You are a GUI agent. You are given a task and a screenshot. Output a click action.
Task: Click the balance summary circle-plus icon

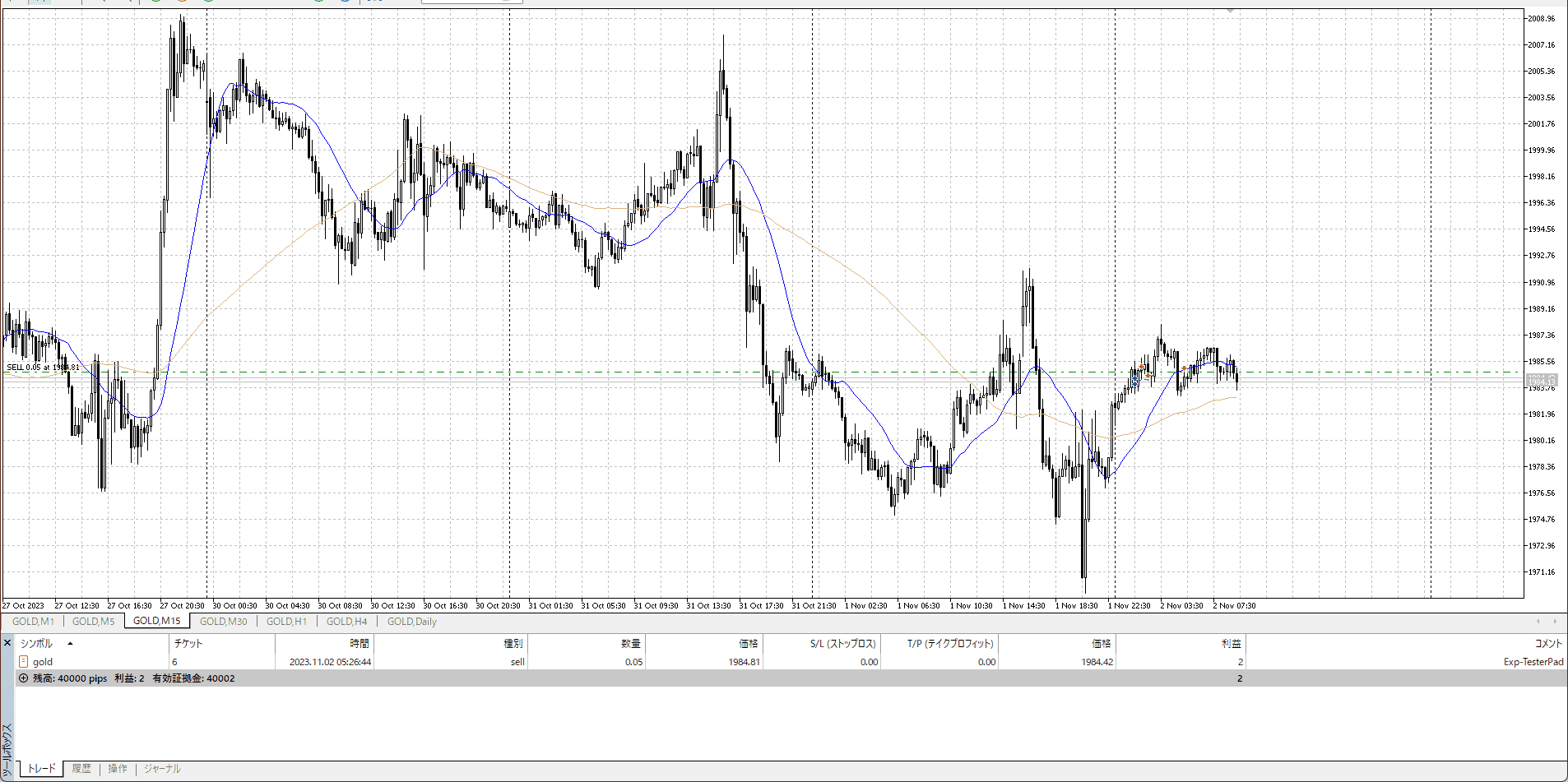click(23, 678)
